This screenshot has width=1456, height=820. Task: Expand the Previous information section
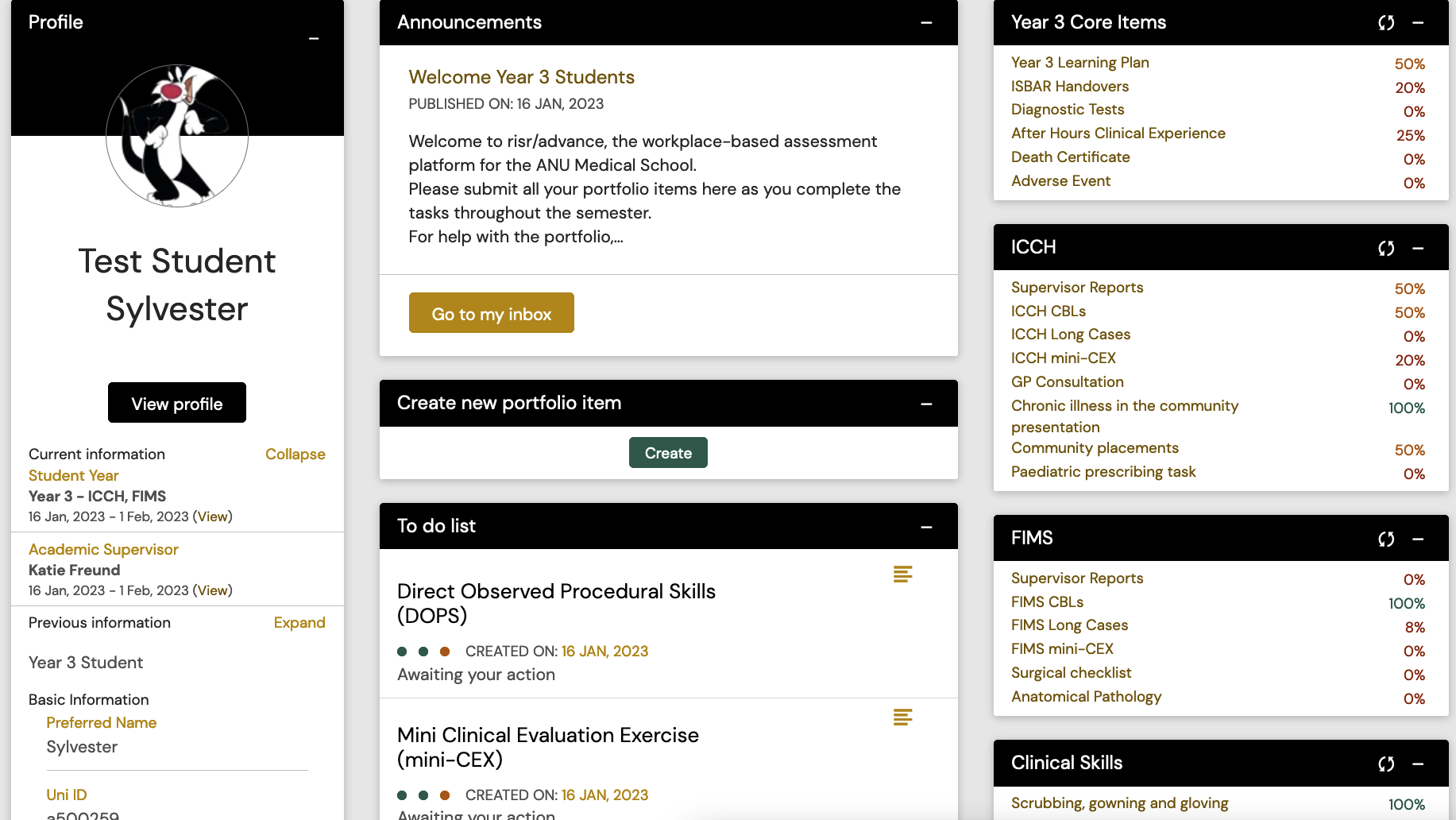coord(299,622)
